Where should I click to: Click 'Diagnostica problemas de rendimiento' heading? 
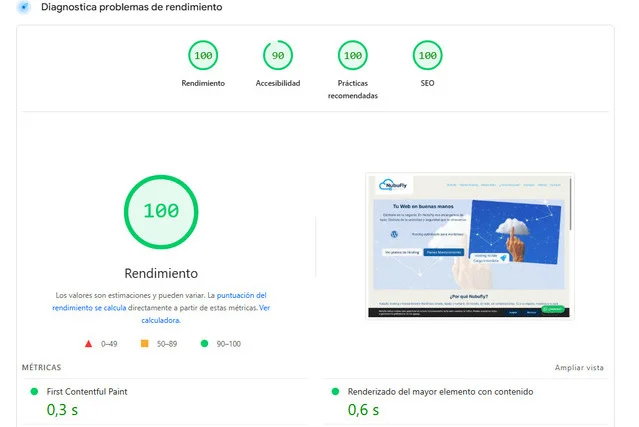click(132, 7)
